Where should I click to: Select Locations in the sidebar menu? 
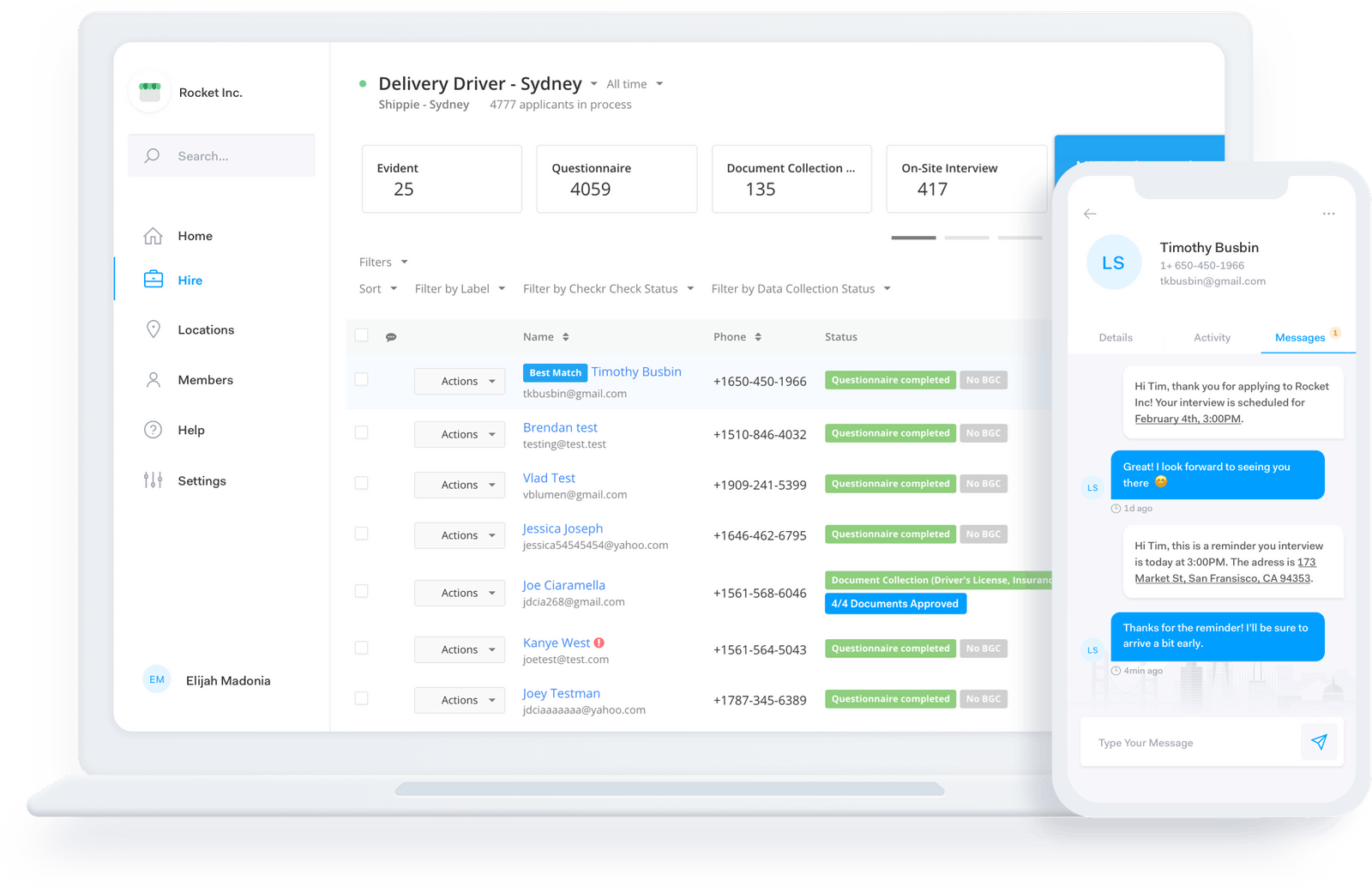click(x=206, y=329)
